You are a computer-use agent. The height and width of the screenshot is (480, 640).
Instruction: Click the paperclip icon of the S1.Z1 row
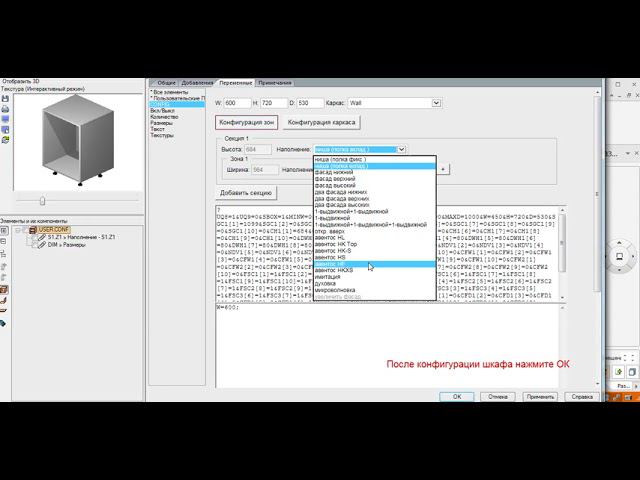click(42, 237)
